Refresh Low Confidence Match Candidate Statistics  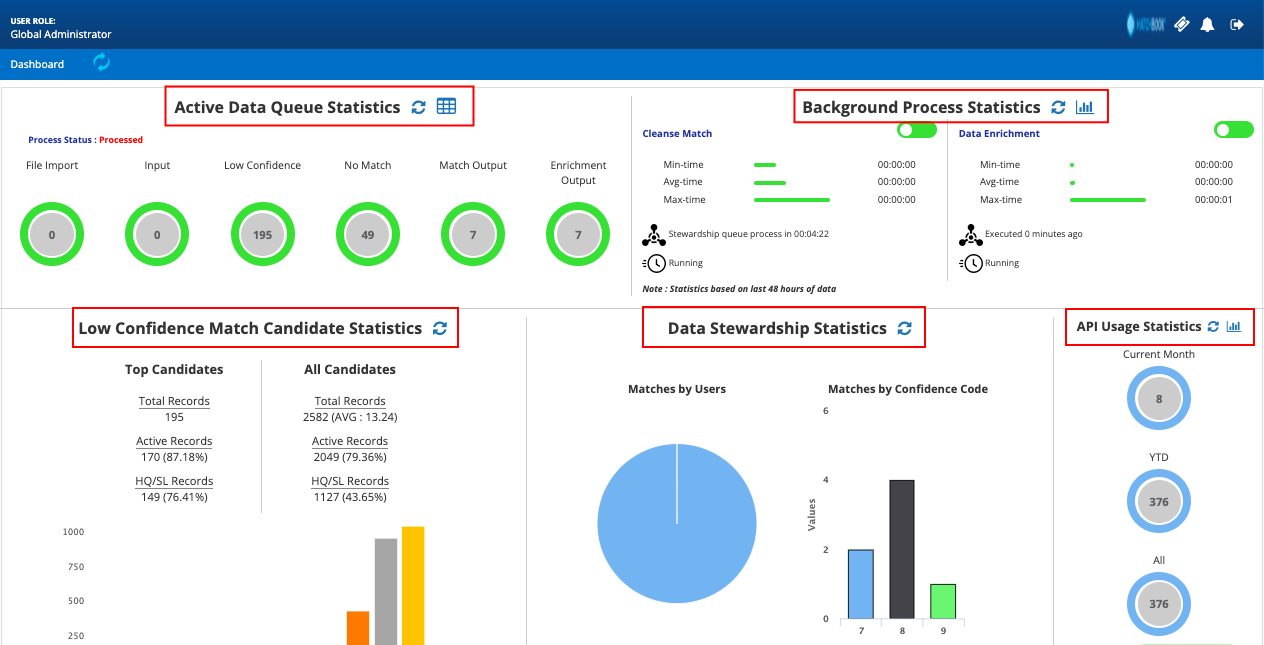439,328
